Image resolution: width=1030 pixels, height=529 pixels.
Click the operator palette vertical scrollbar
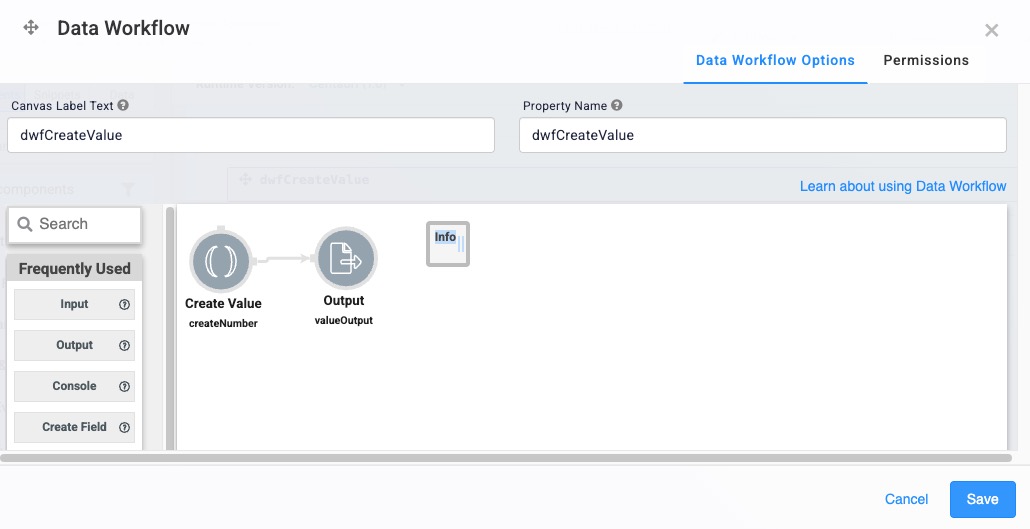pos(170,329)
